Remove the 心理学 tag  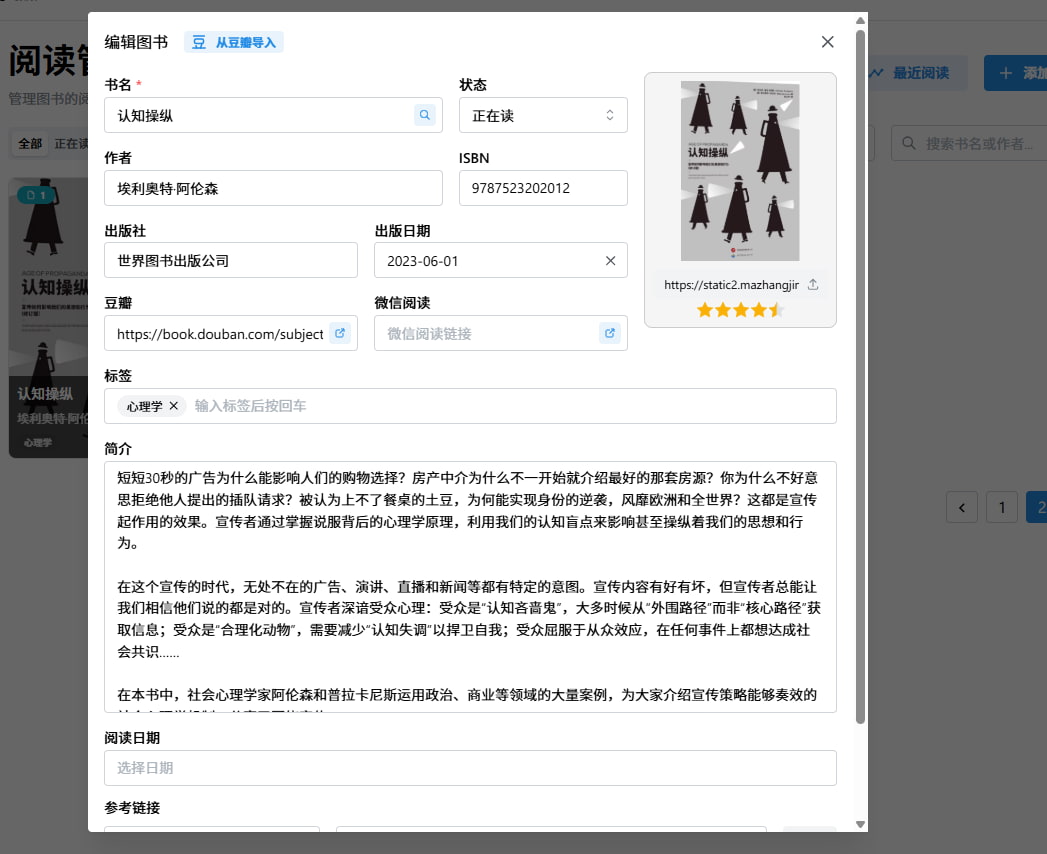pyautogui.click(x=174, y=406)
